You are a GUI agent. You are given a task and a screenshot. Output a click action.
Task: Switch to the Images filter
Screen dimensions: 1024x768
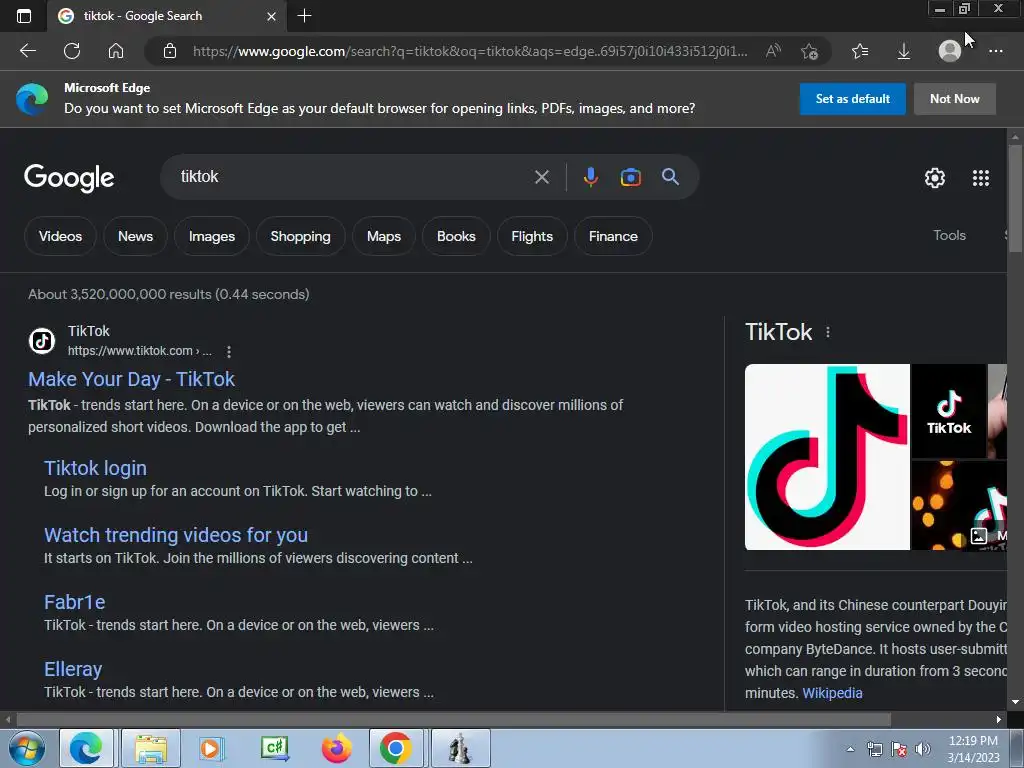coord(212,236)
